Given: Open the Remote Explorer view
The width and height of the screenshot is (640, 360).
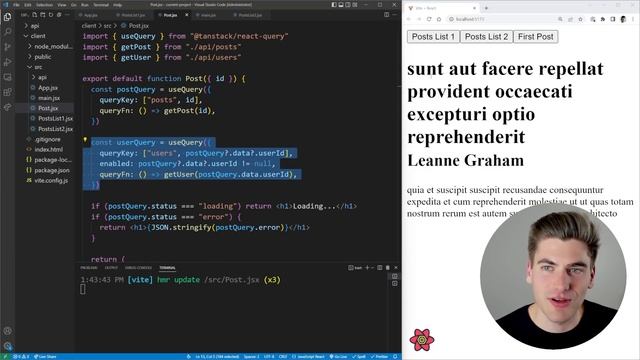Looking at the screenshot, I should [7, 77].
